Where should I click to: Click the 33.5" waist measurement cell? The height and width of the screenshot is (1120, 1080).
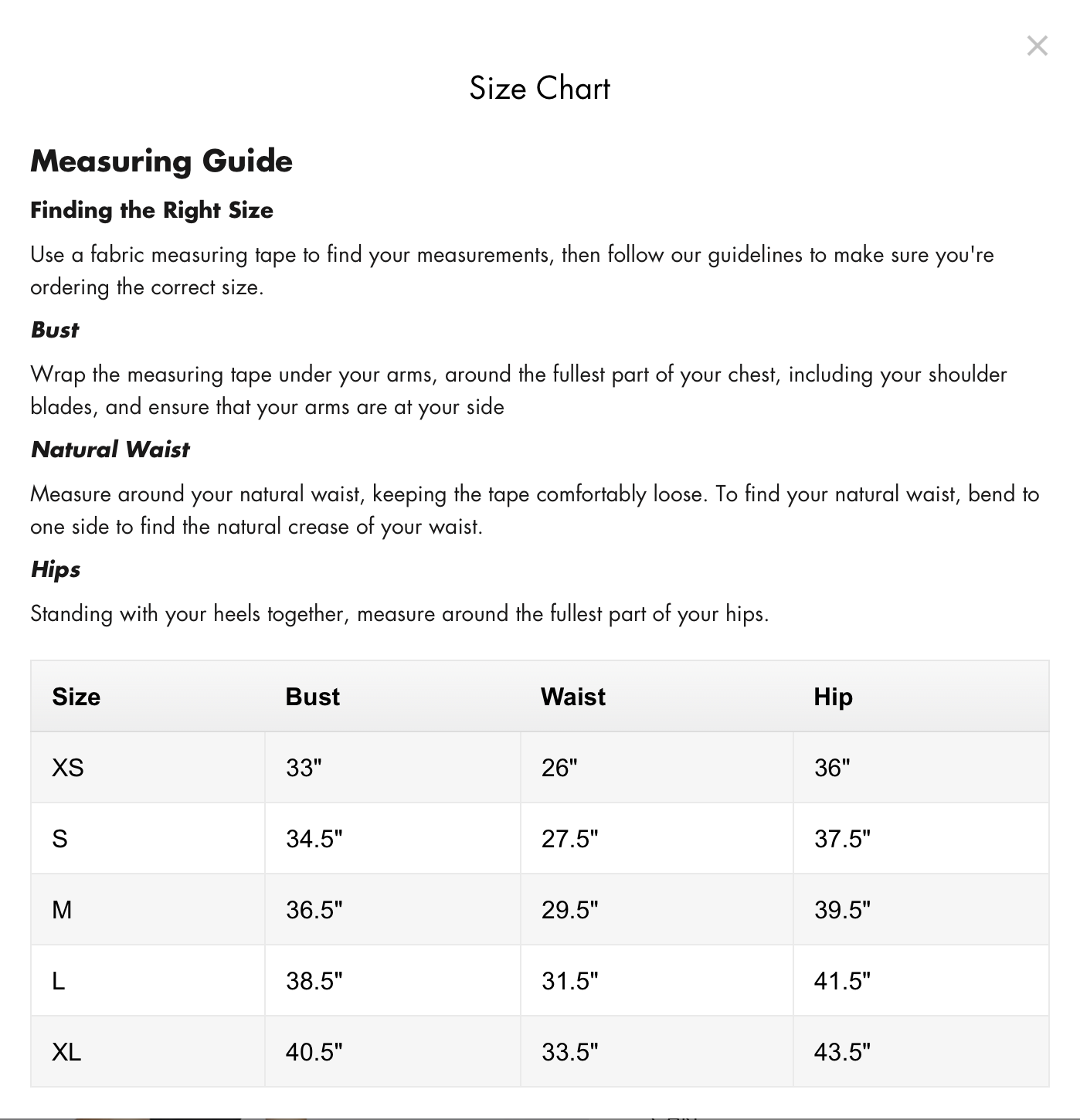pos(569,1052)
